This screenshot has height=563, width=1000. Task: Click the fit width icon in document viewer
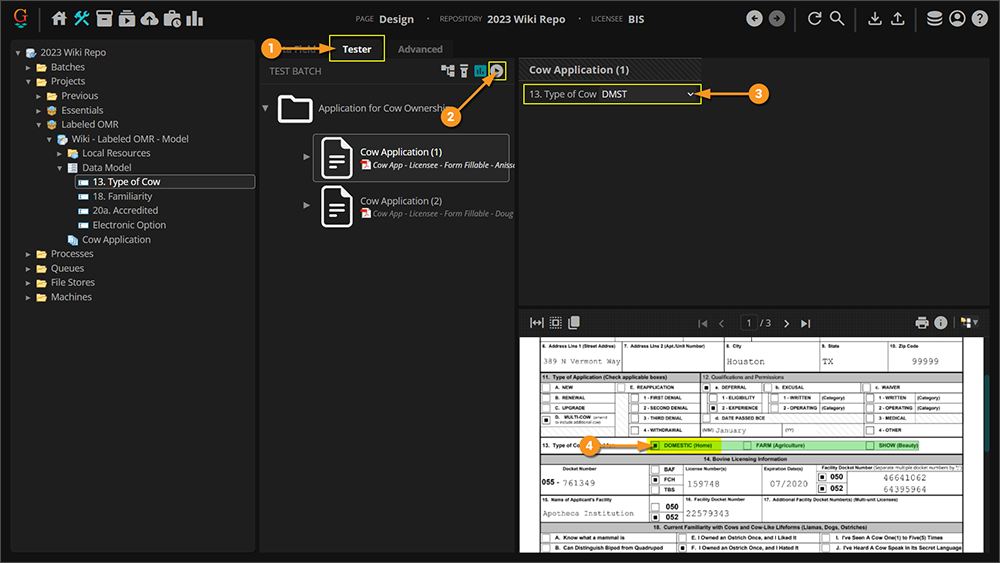click(537, 323)
